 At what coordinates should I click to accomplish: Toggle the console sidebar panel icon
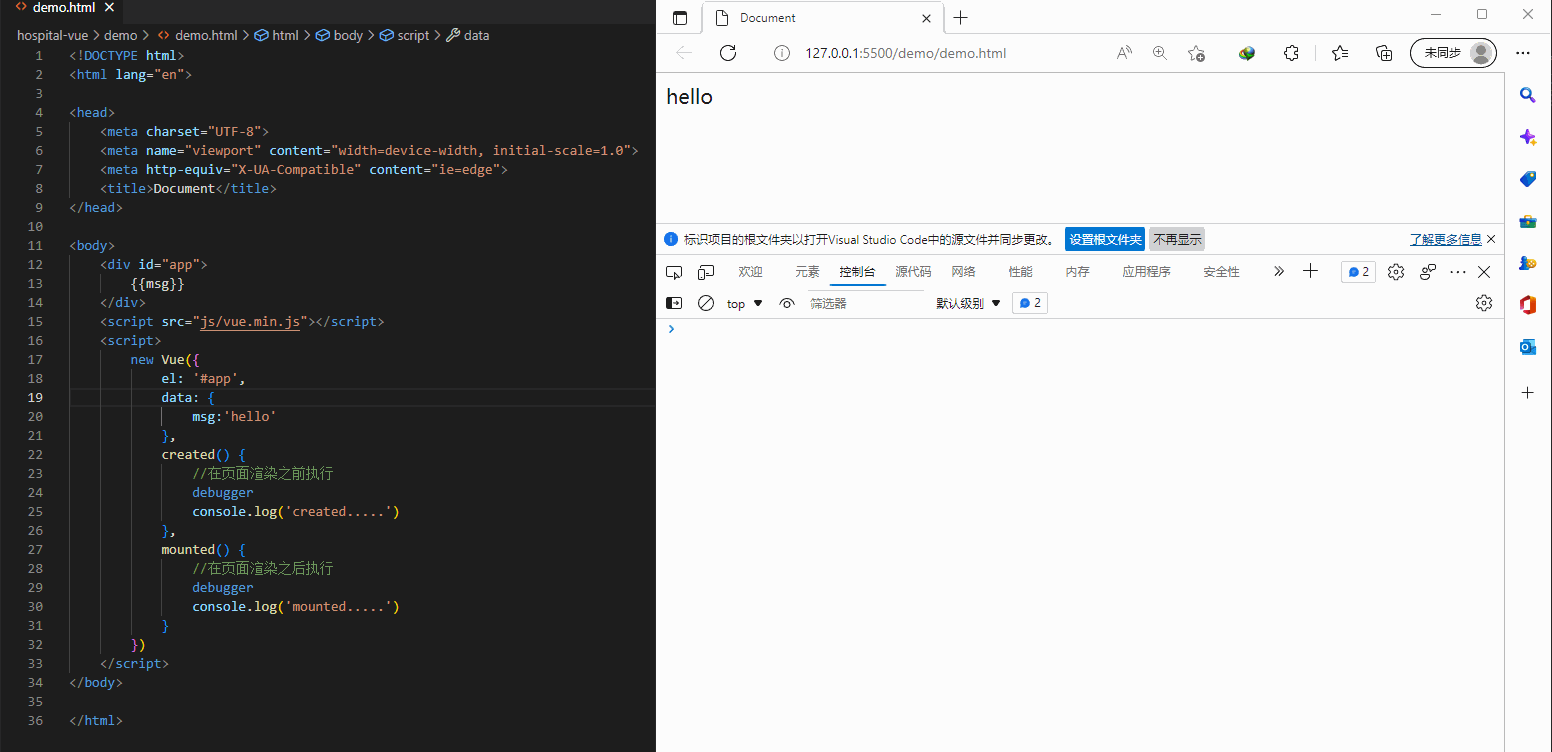click(674, 303)
